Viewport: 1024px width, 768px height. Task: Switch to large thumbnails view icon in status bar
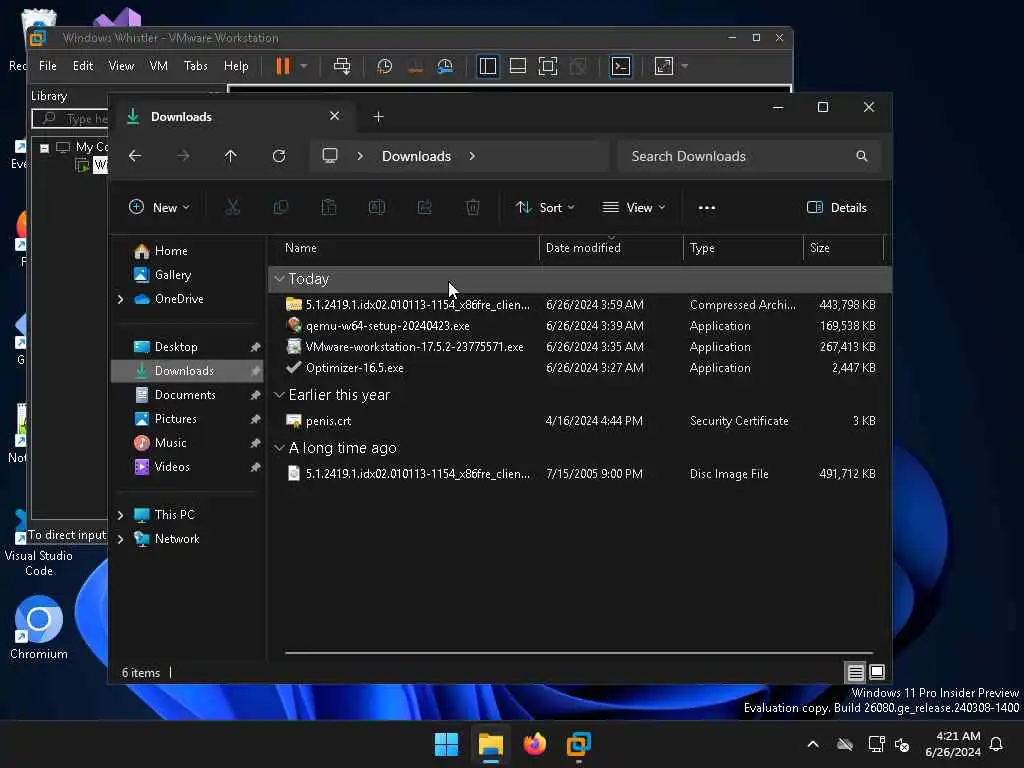pyautogui.click(x=877, y=672)
